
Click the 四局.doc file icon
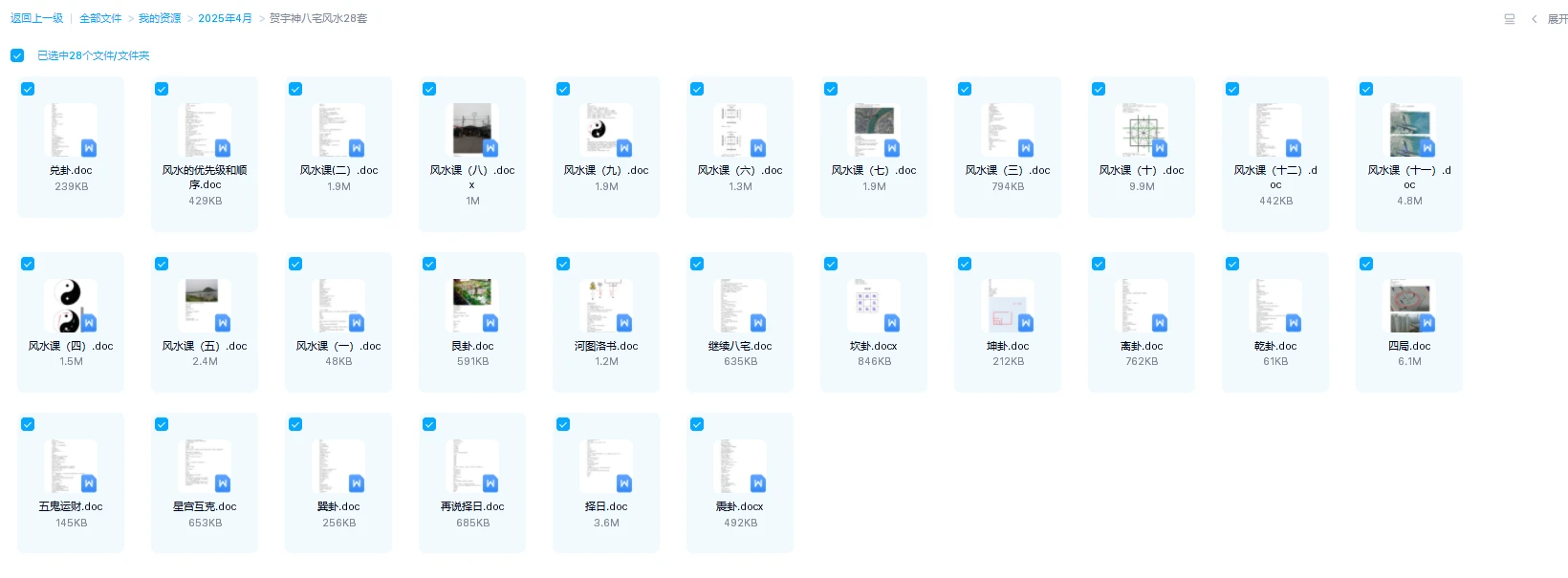(x=1410, y=306)
